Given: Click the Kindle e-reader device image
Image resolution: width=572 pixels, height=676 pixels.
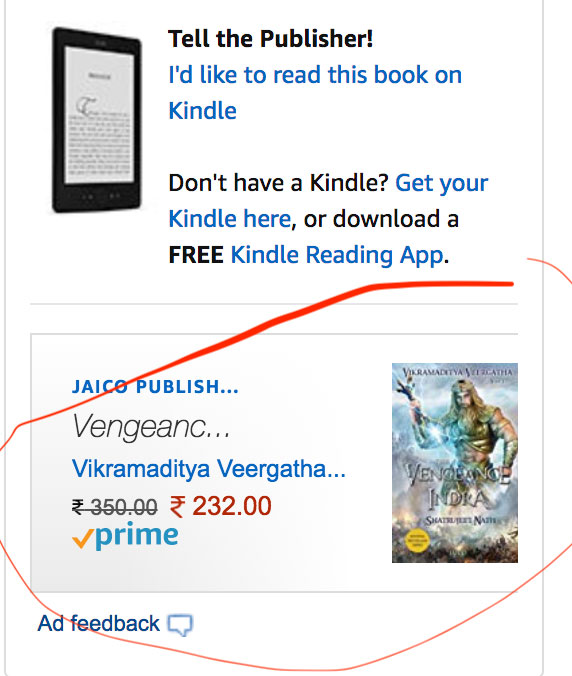Looking at the screenshot, I should pyautogui.click(x=97, y=120).
